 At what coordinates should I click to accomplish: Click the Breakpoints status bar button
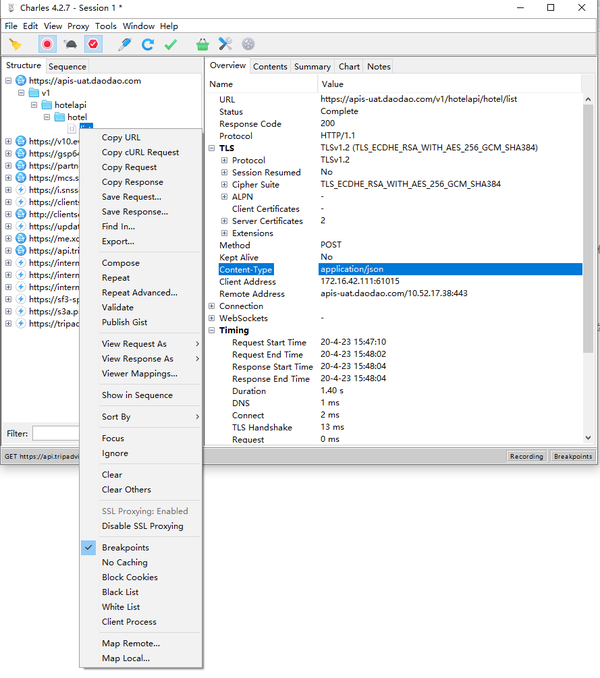click(572, 457)
